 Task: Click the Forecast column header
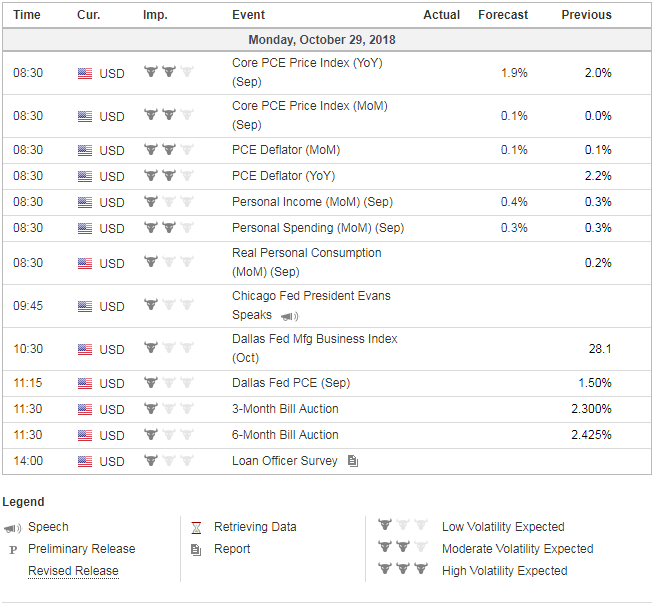pyautogui.click(x=503, y=15)
